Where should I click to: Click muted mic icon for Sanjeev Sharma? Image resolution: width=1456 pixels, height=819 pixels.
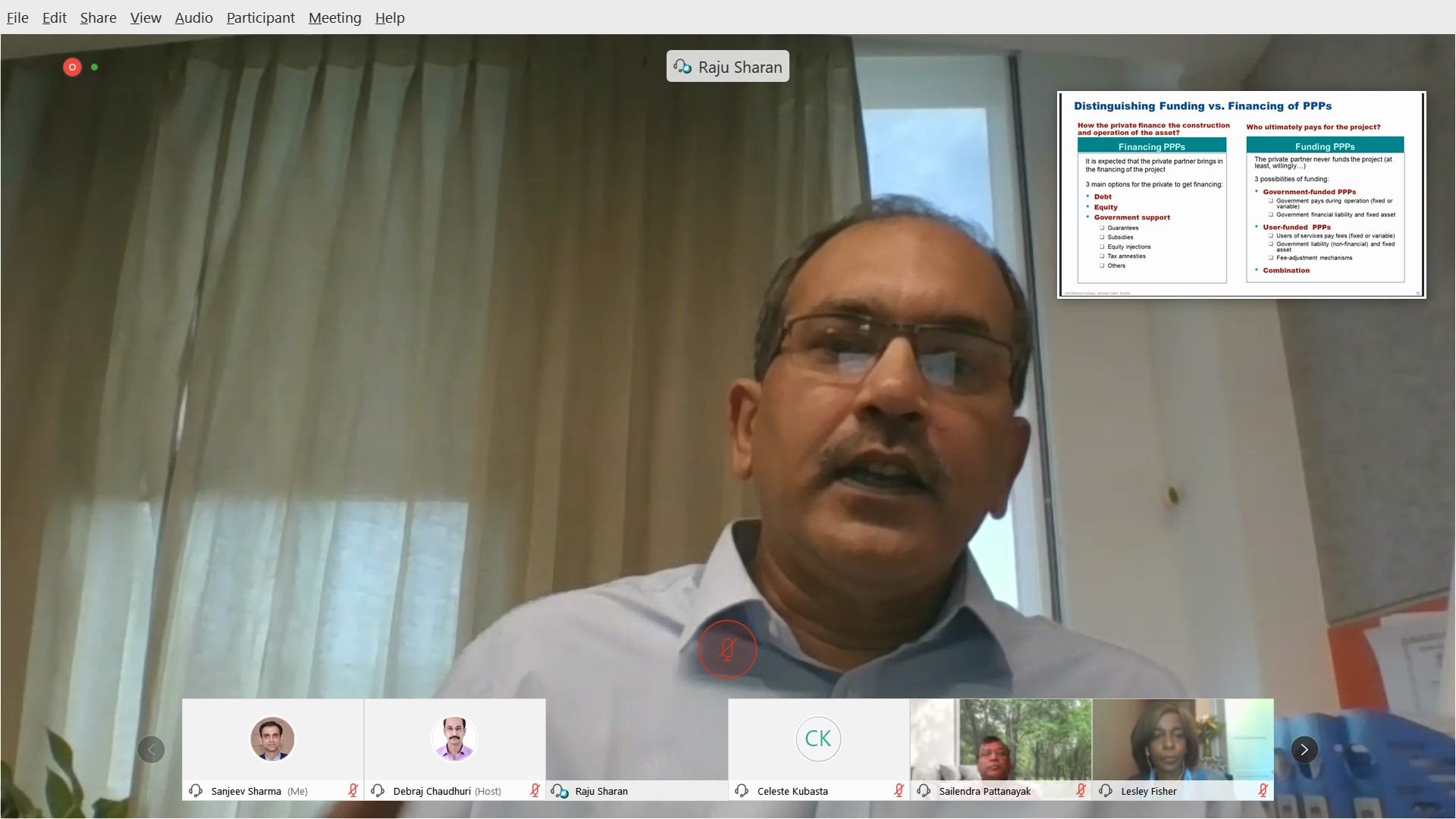pos(353,790)
